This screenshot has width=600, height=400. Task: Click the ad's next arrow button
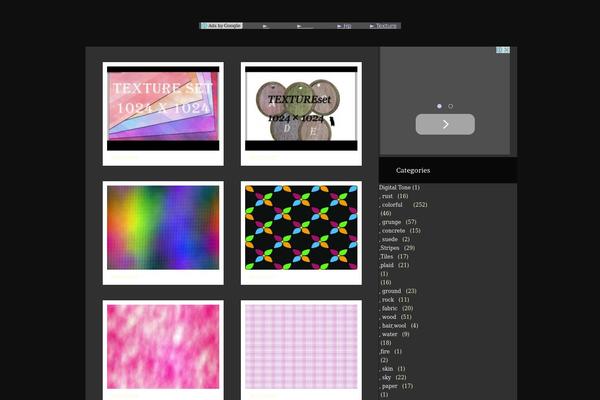click(x=445, y=124)
